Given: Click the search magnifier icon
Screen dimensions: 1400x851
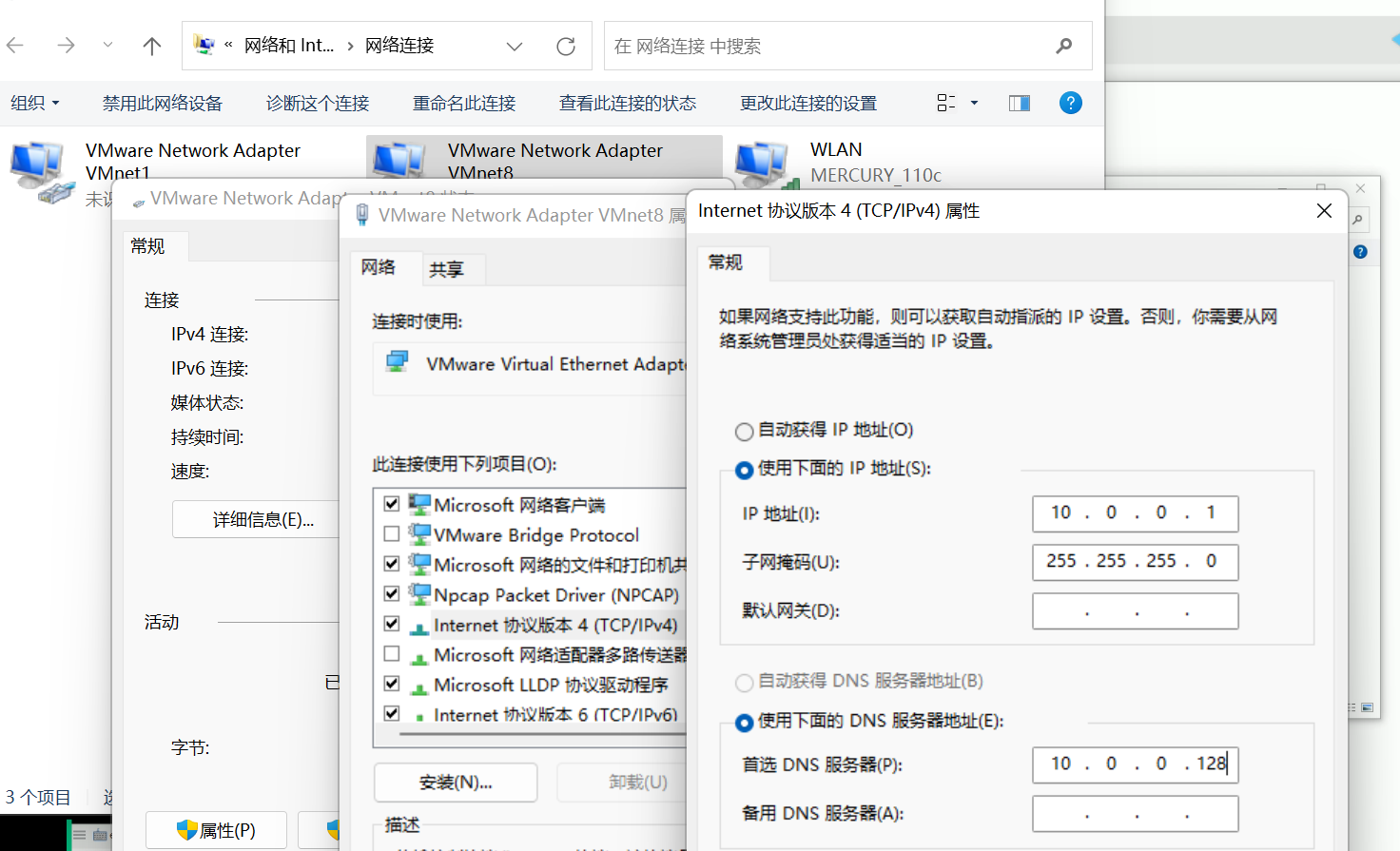Looking at the screenshot, I should [x=1064, y=46].
